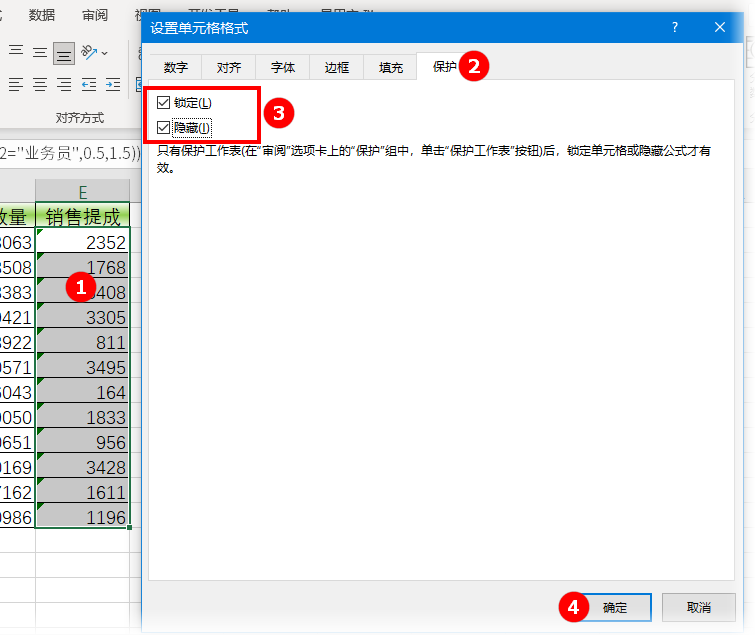Select cell with value 3495
Screen dimensions: 756x636
(x=82, y=366)
